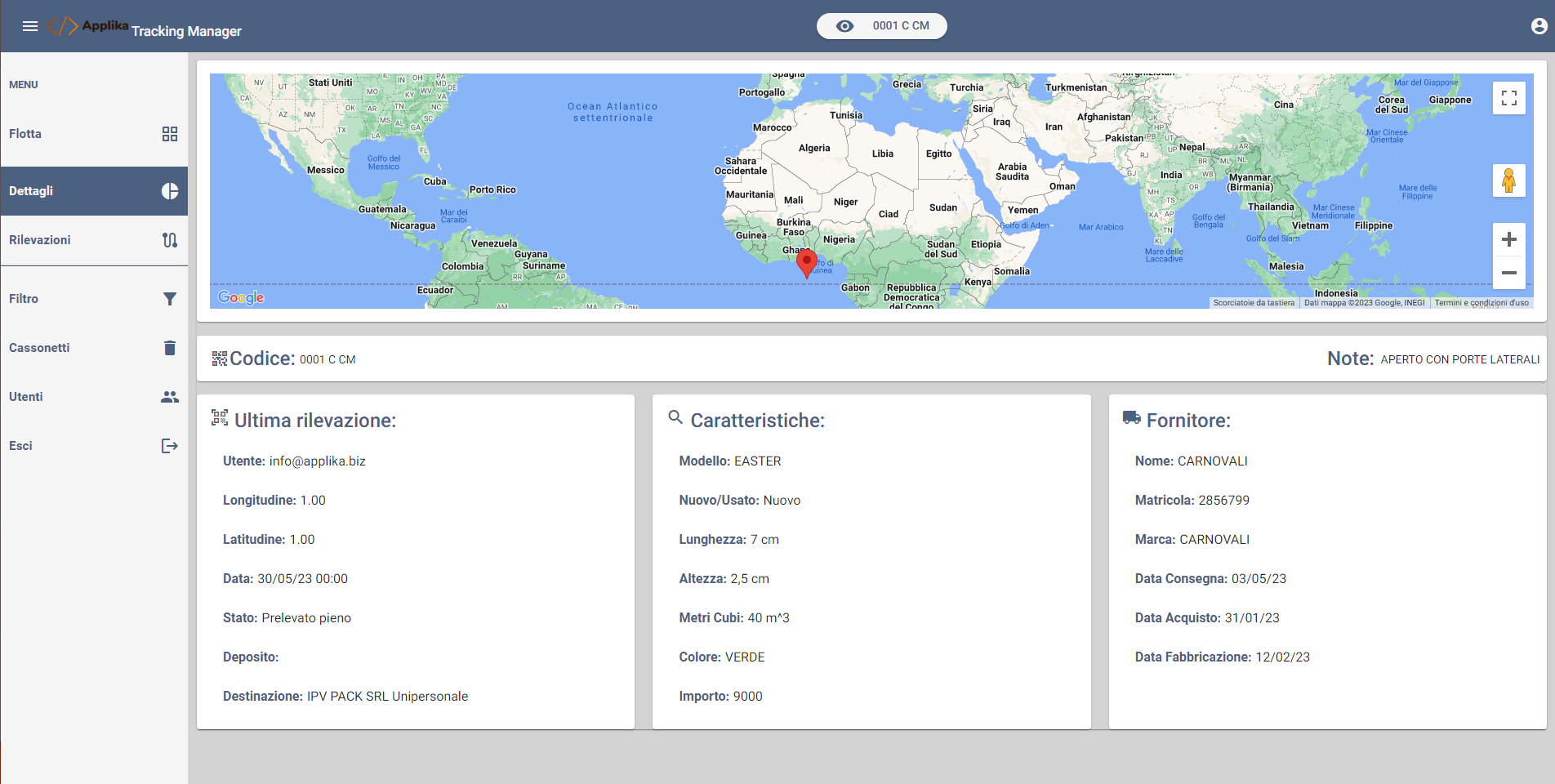Click the Cassonetti trash bin icon
The width and height of the screenshot is (1555, 784).
pyautogui.click(x=170, y=348)
